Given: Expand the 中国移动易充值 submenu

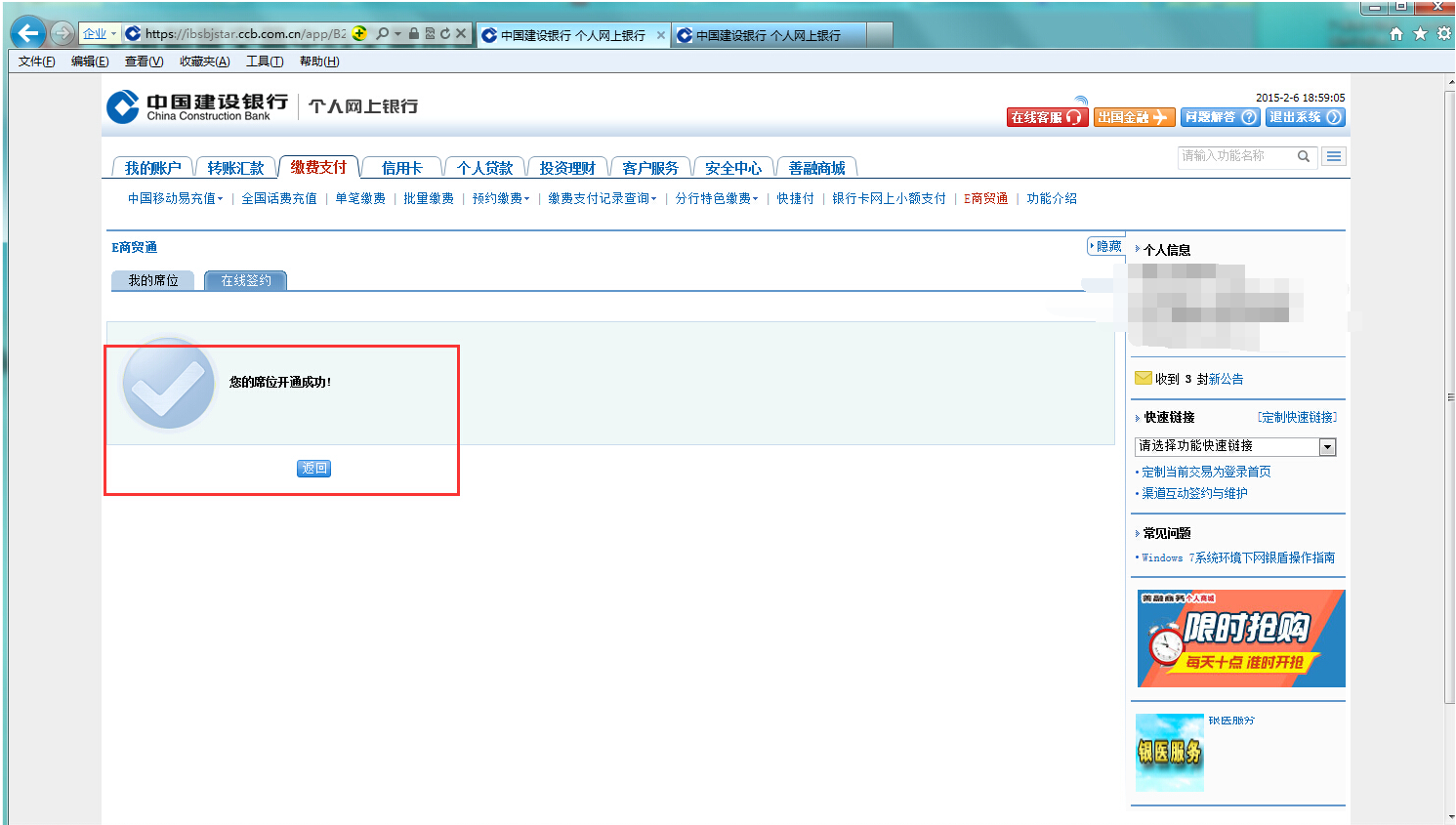Looking at the screenshot, I should [175, 198].
